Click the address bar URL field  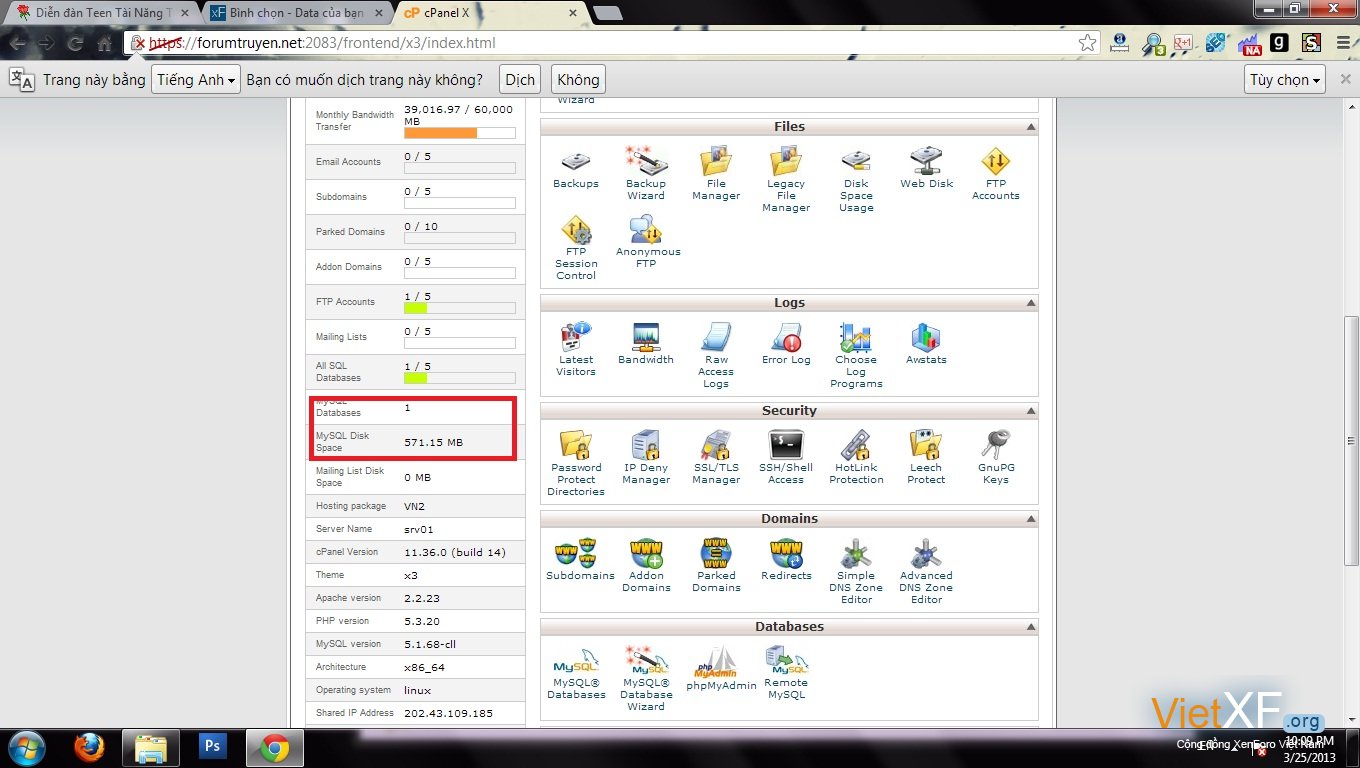click(x=612, y=43)
